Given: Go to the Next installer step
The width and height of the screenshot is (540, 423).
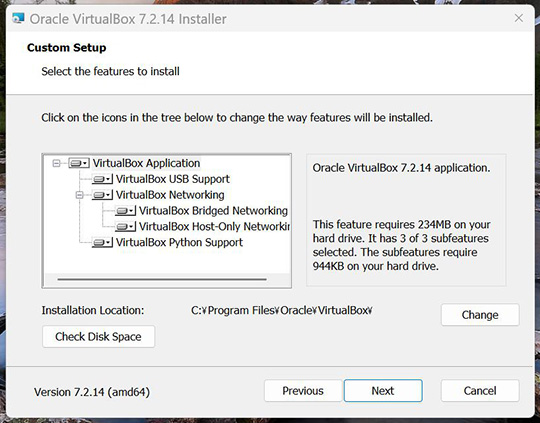Looking at the screenshot, I should [x=383, y=391].
